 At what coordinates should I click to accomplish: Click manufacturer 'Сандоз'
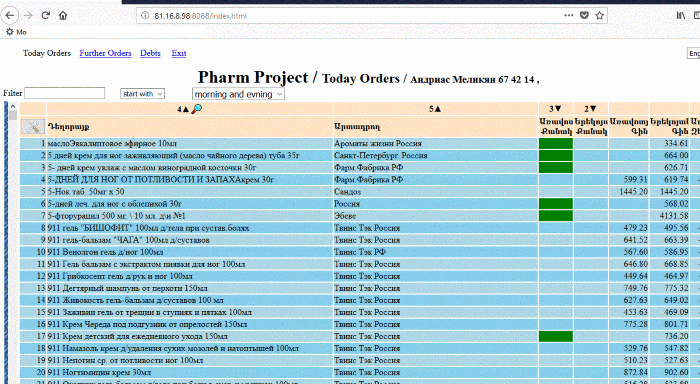pos(347,192)
